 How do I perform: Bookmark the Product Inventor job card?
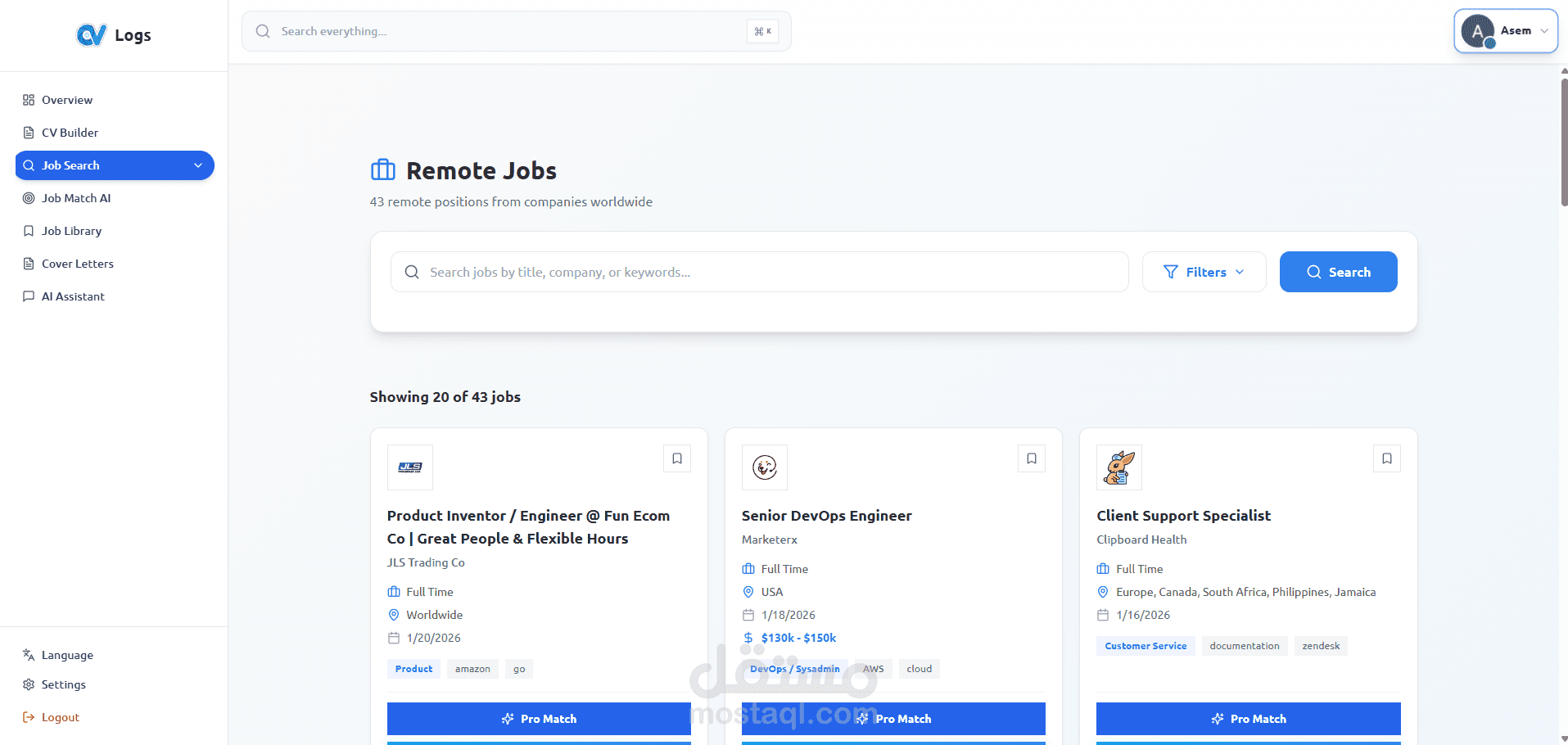(x=677, y=458)
